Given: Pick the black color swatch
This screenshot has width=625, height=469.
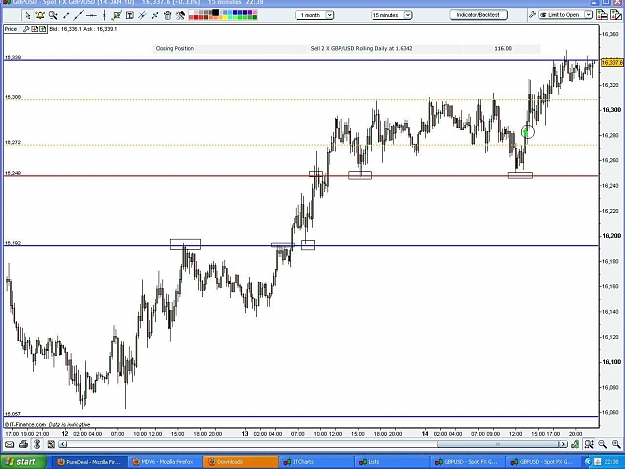Looking at the screenshot, I should (x=216, y=13).
